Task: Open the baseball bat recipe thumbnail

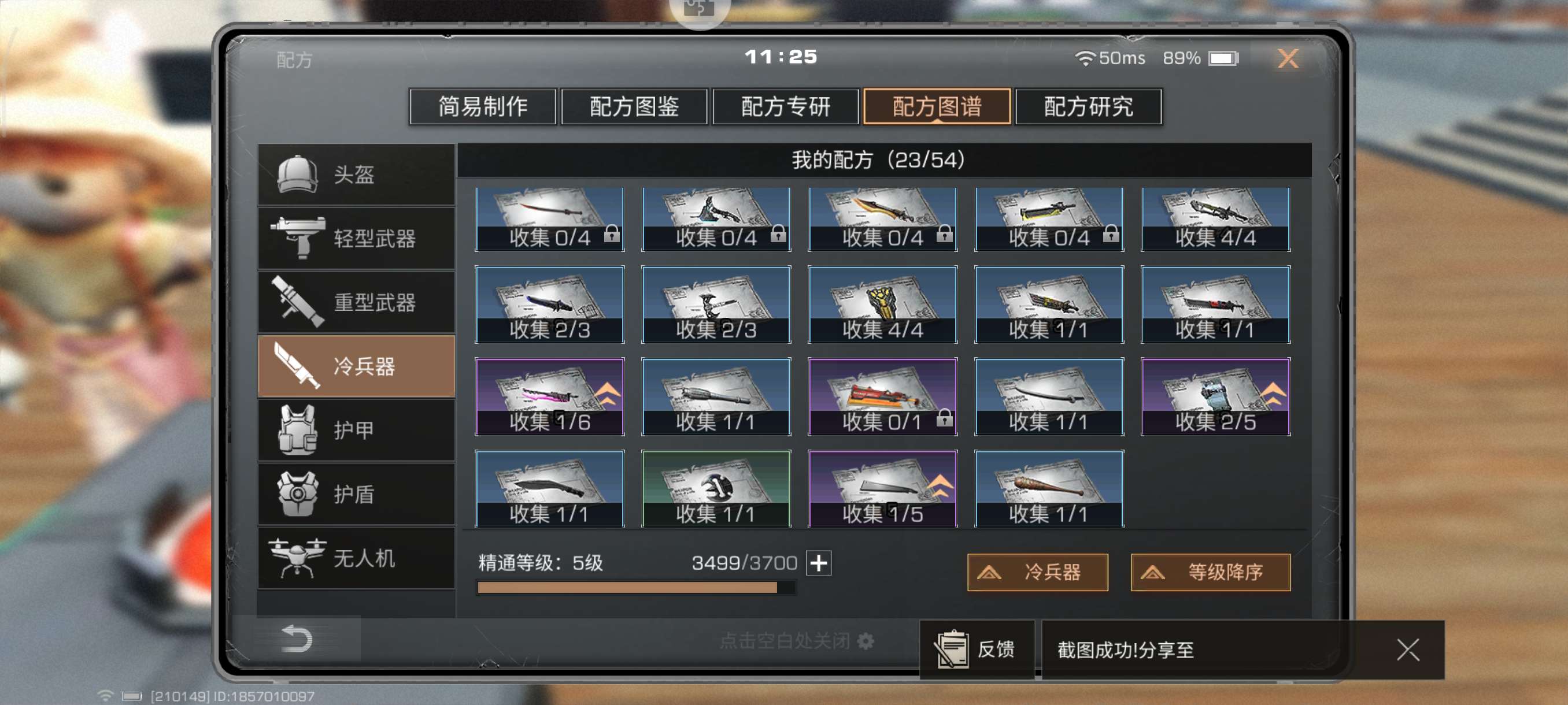Action: 1049,488
